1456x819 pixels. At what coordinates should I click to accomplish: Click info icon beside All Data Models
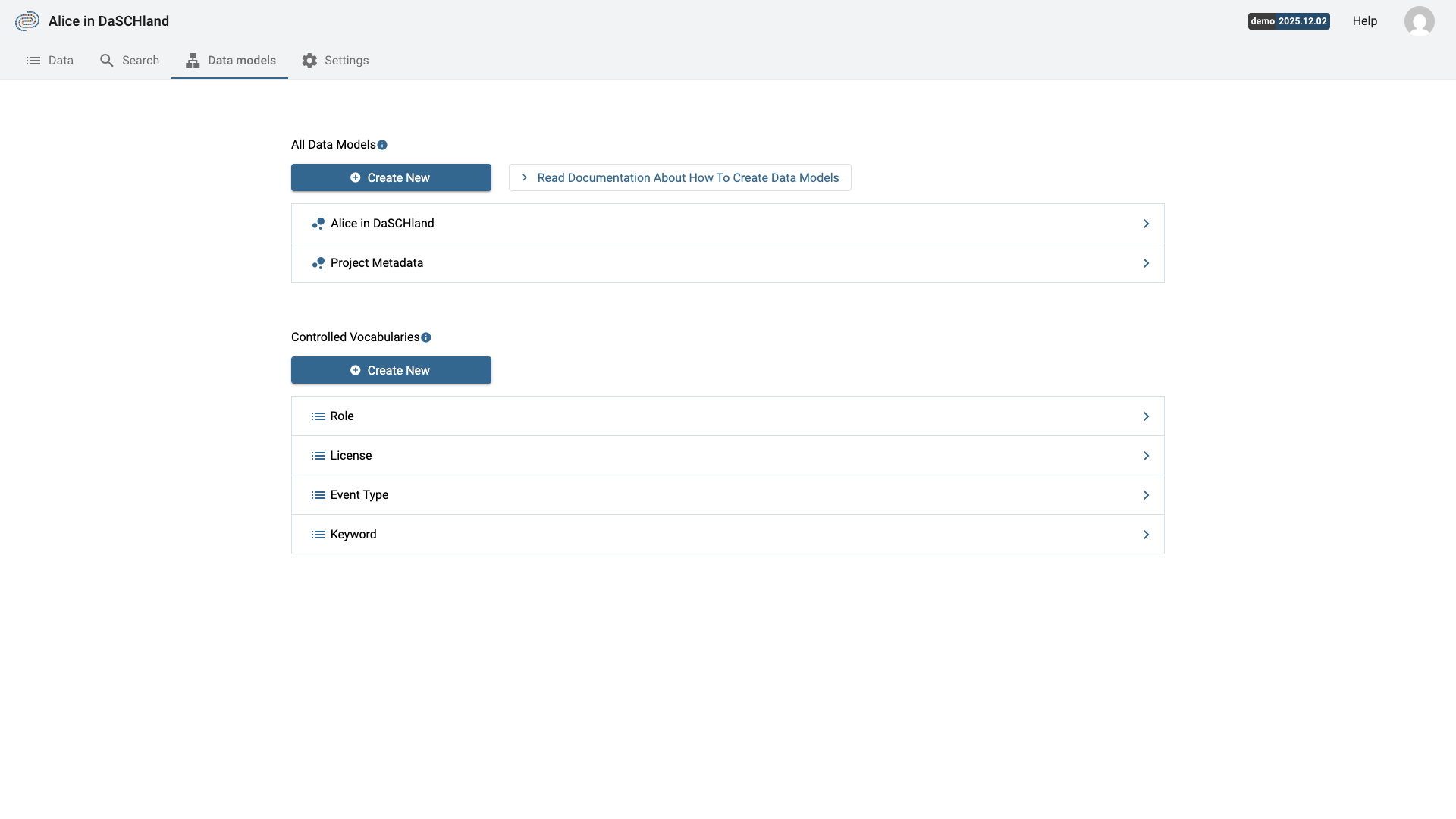tap(382, 145)
